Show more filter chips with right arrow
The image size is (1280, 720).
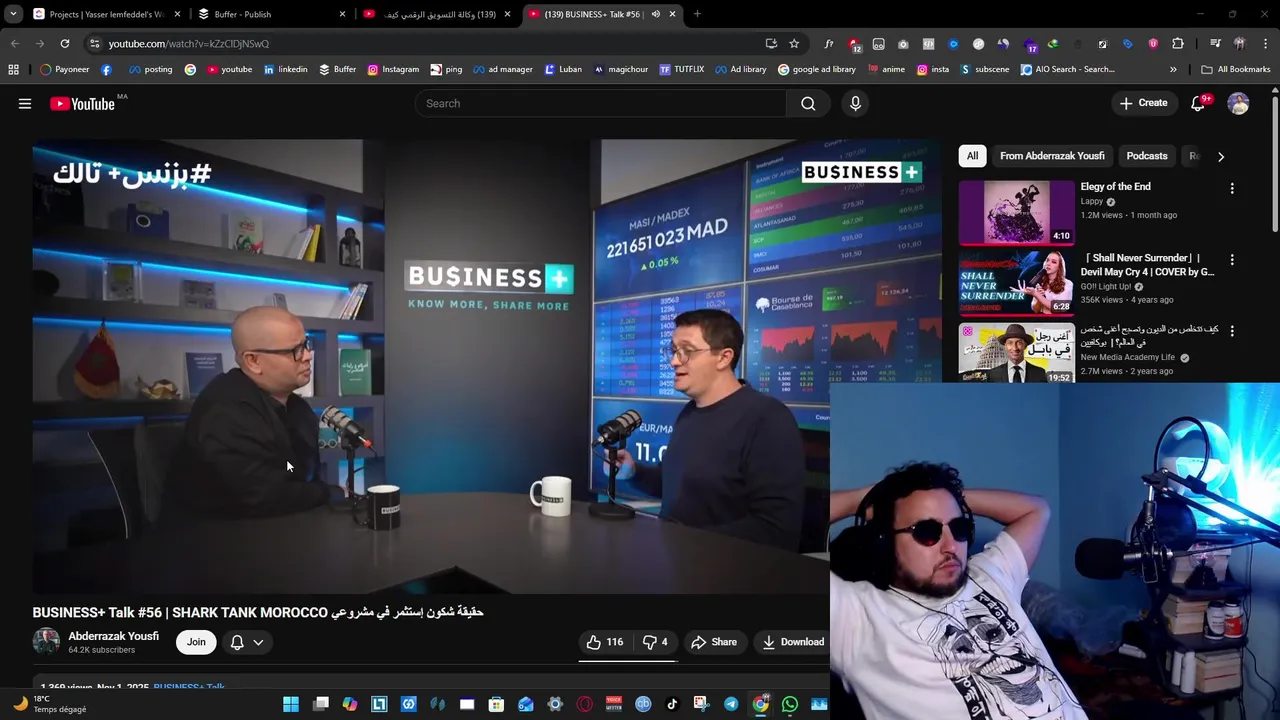[x=1221, y=156]
